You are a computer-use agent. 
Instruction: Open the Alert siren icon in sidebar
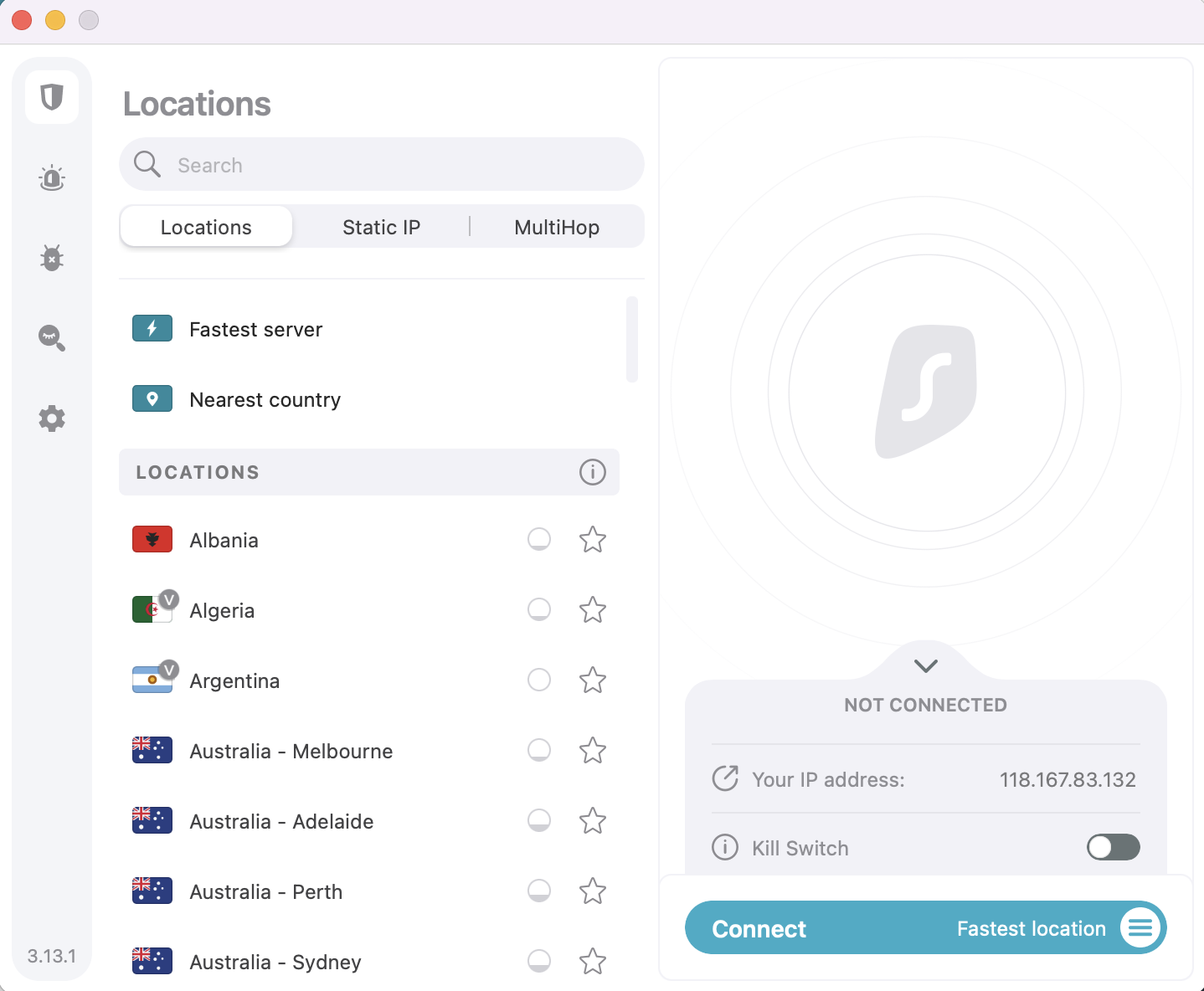(52, 177)
